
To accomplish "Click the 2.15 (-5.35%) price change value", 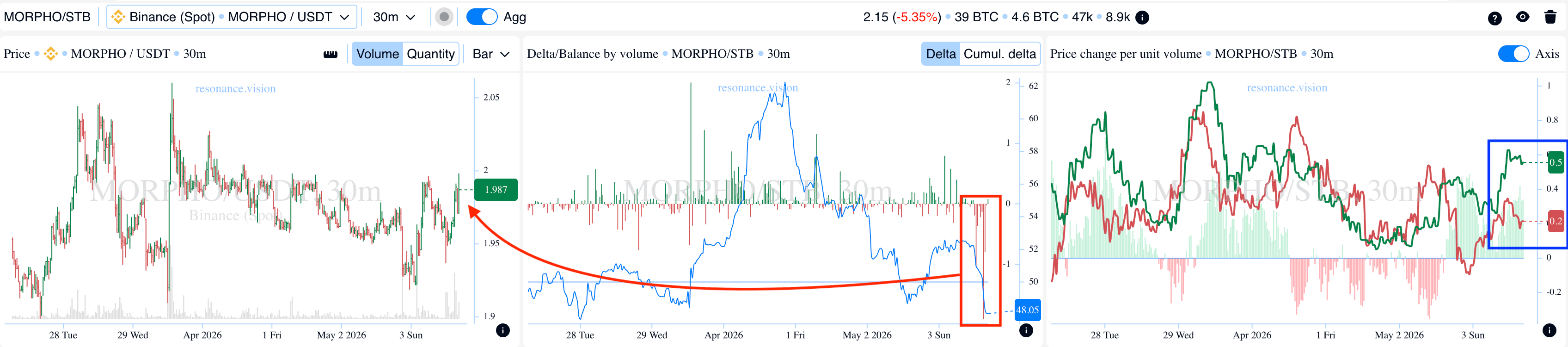I will coord(902,17).
